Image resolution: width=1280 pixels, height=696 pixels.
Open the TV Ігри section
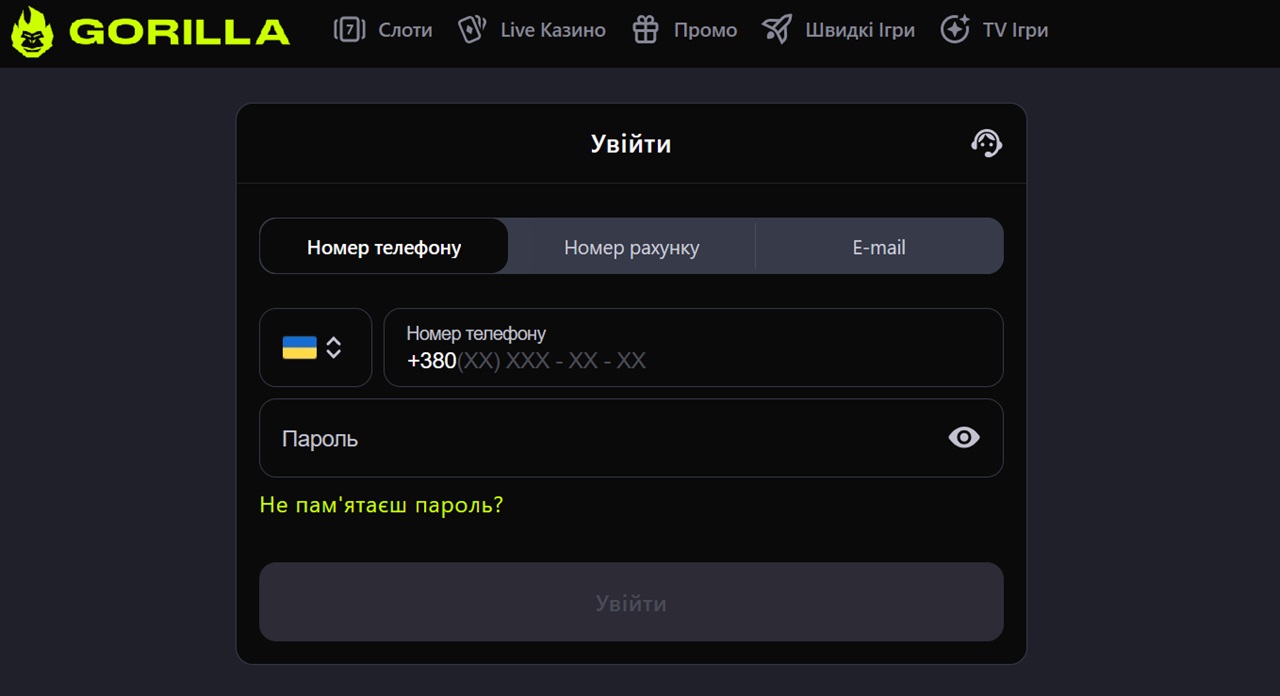pos(1016,30)
